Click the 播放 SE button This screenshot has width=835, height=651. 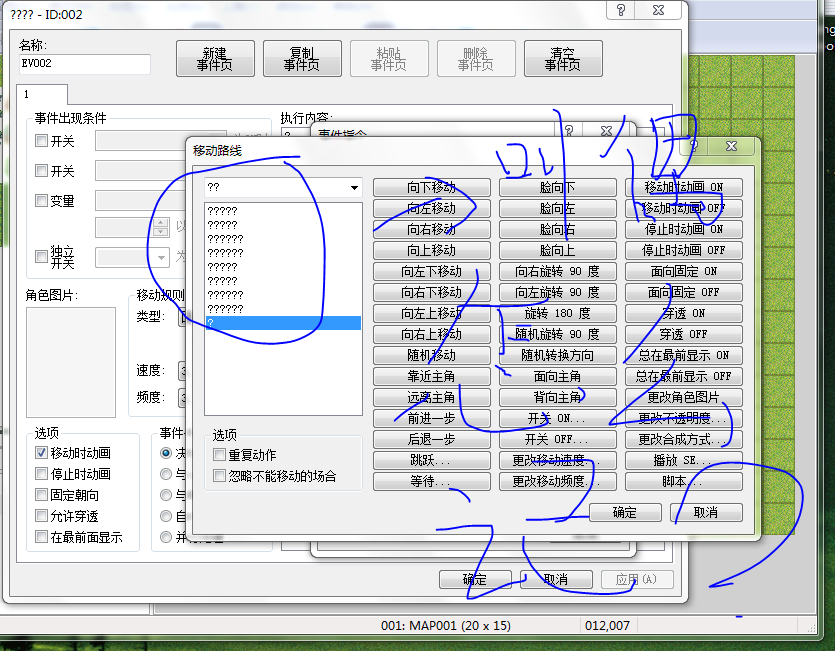[x=684, y=460]
